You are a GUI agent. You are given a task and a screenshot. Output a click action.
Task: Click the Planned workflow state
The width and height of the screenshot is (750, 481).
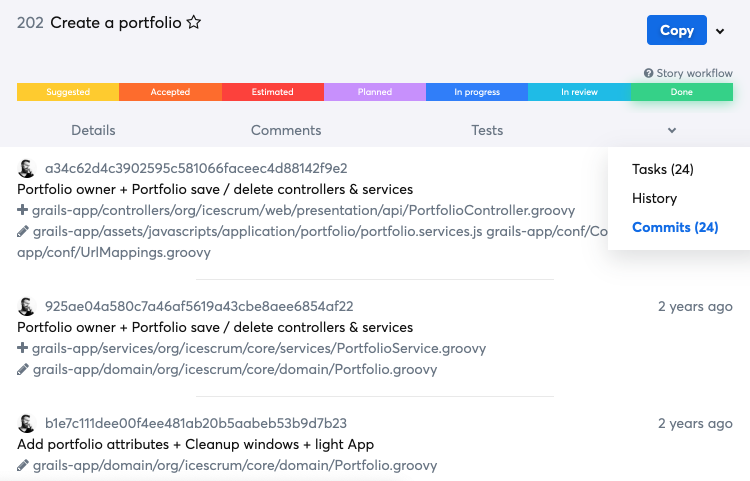point(375,92)
